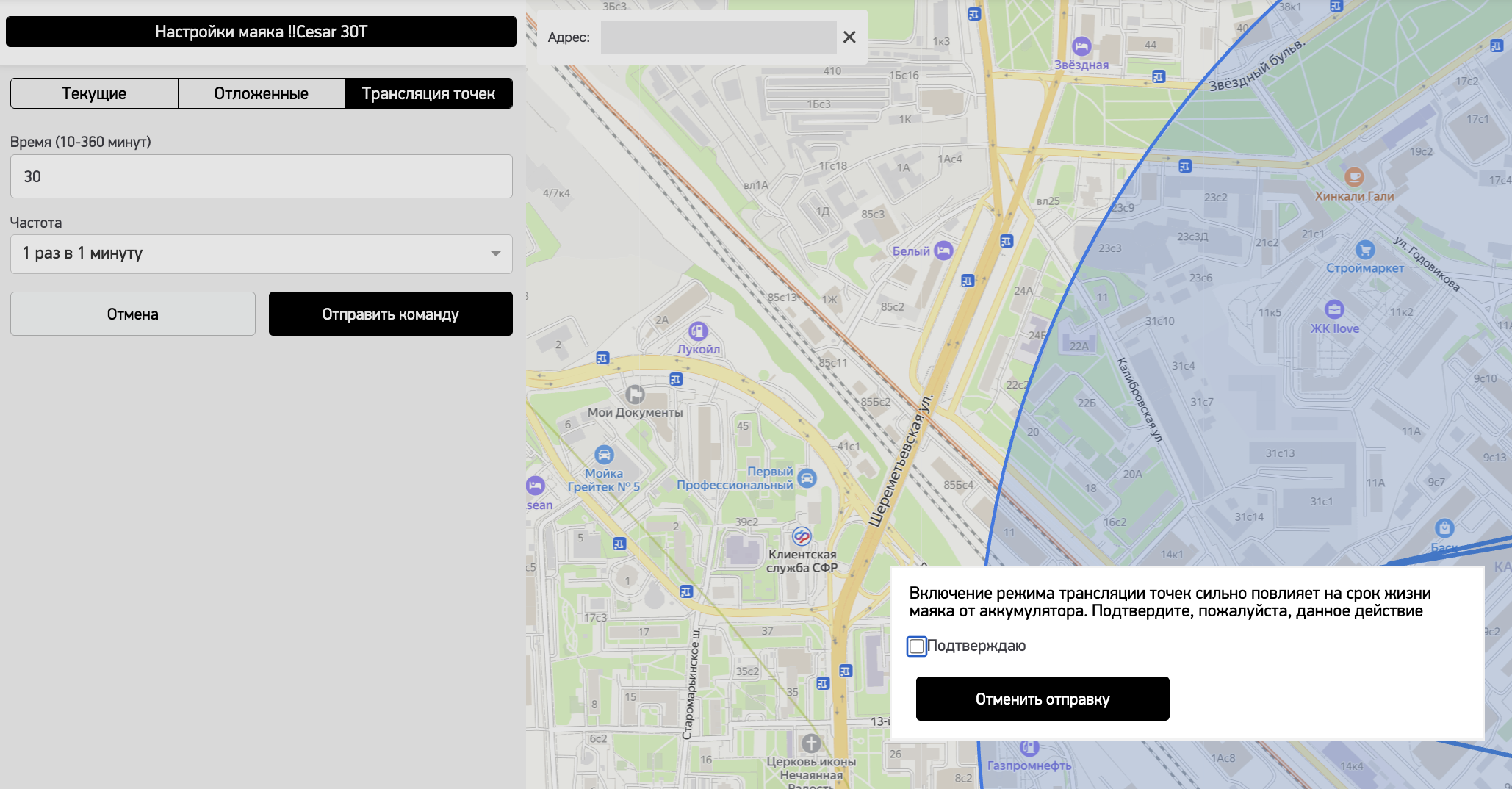The height and width of the screenshot is (789, 1512).
Task: Select the Трансляция точек tab
Action: tap(428, 93)
